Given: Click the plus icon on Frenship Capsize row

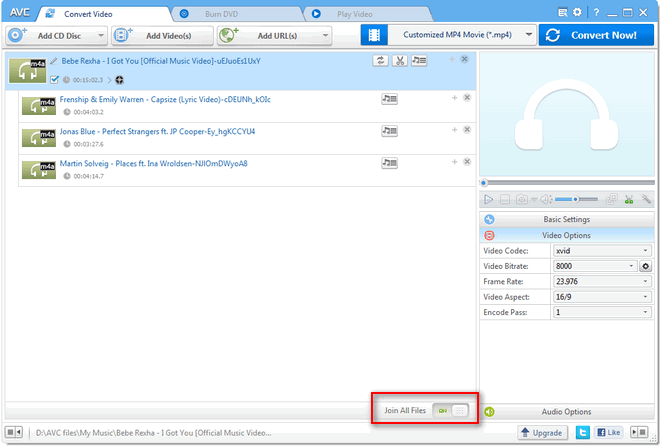Looking at the screenshot, I should pyautogui.click(x=455, y=98).
